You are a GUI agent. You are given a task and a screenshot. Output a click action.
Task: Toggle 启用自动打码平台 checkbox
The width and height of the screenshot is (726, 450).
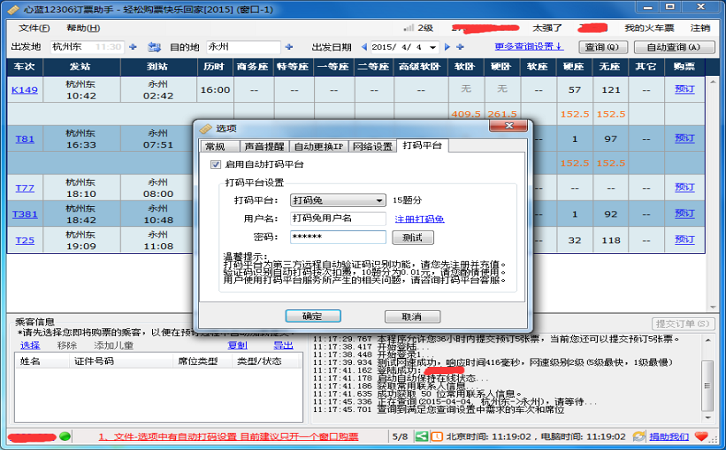coord(216,164)
